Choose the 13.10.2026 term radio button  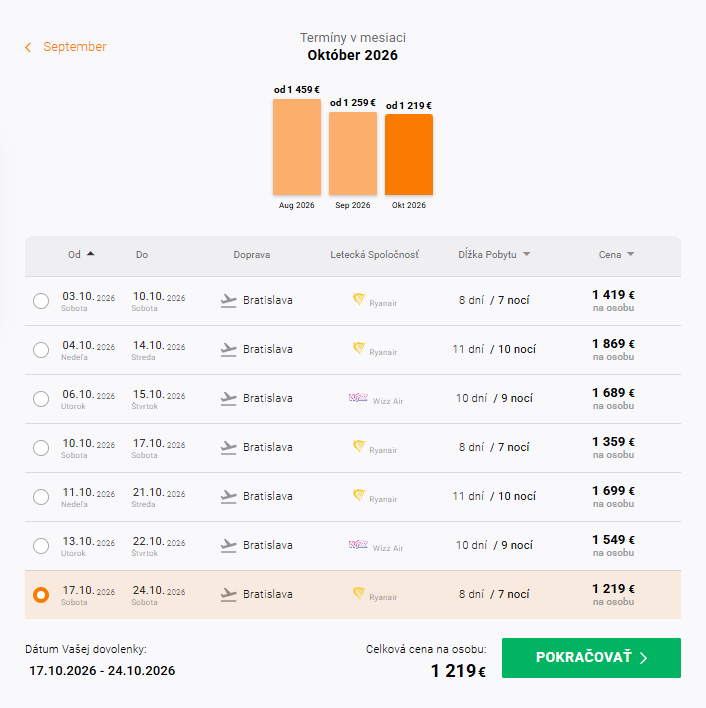(x=41, y=546)
